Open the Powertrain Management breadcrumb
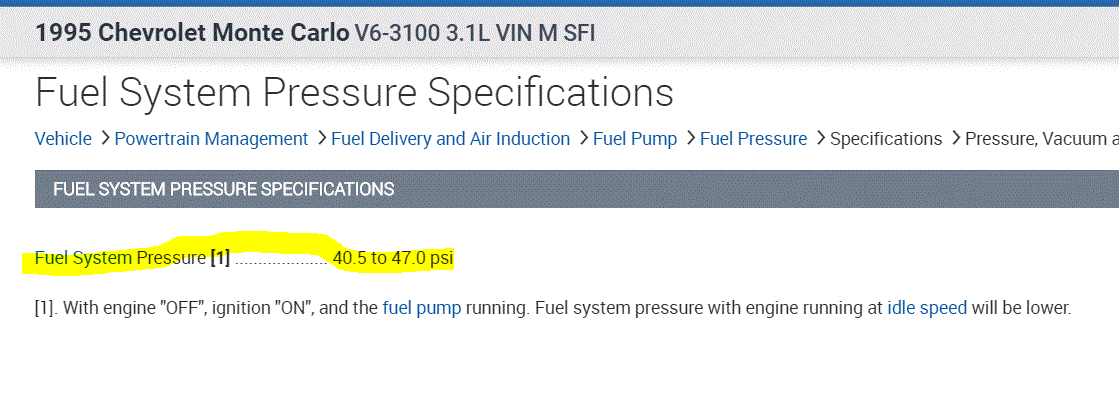Viewport: 1119px width, 419px height. (x=211, y=139)
